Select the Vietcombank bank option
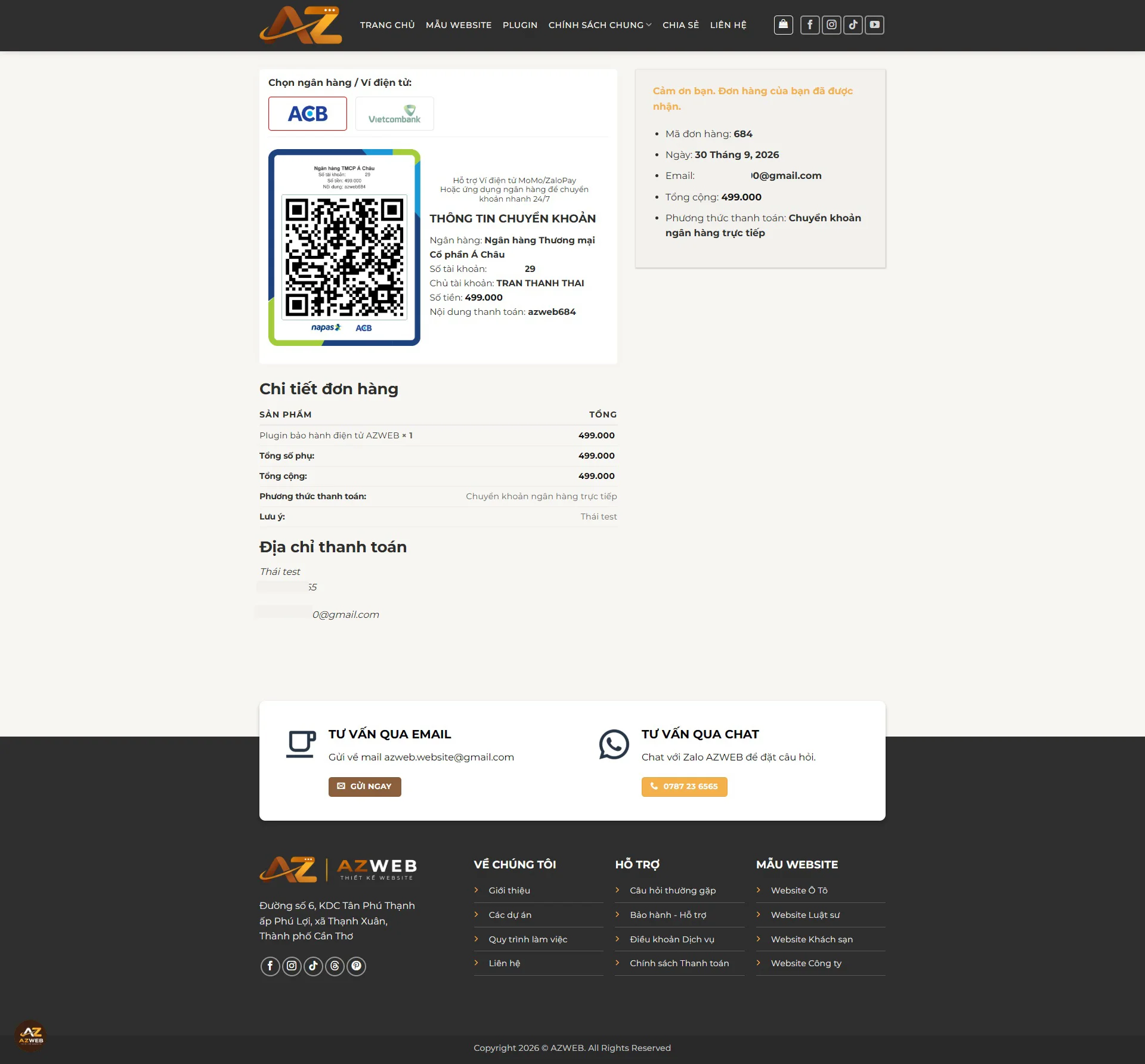1145x1064 pixels. (395, 113)
